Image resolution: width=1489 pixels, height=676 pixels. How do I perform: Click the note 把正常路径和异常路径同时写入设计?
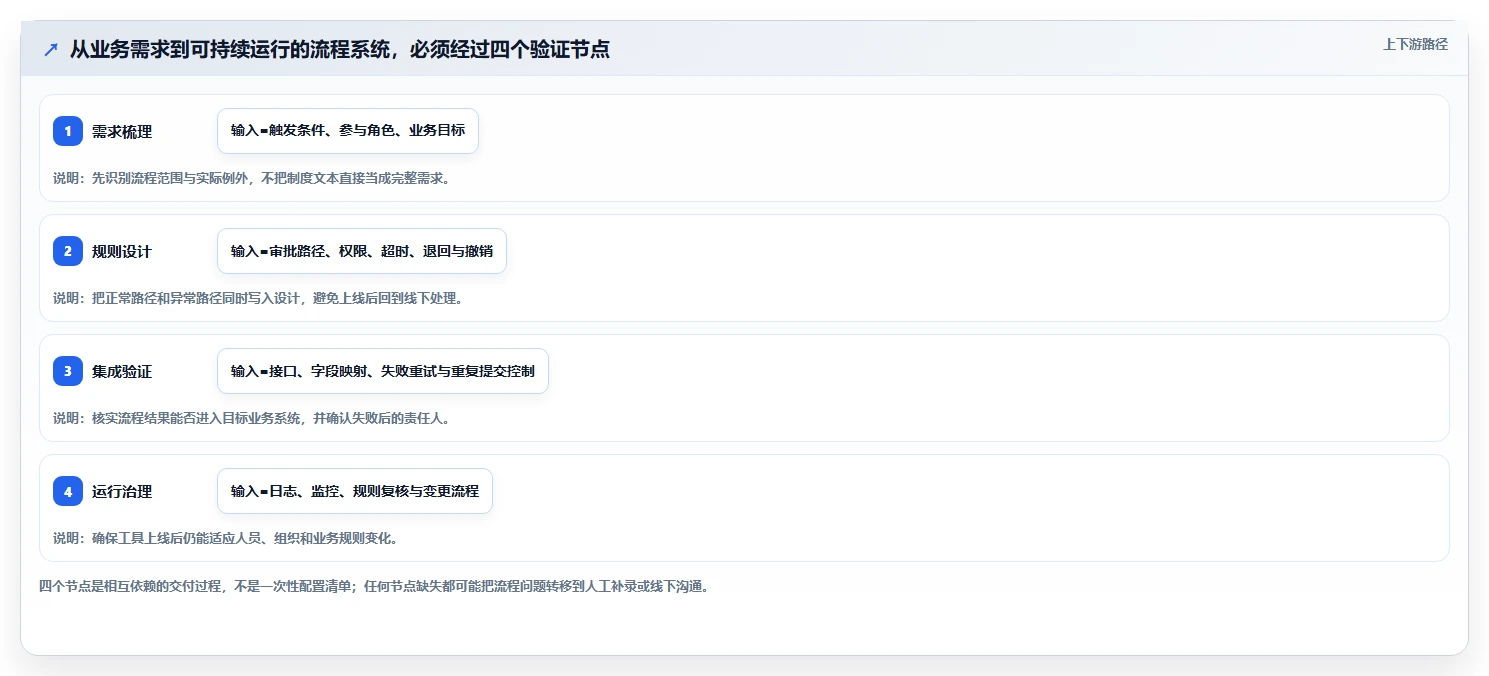coord(258,298)
